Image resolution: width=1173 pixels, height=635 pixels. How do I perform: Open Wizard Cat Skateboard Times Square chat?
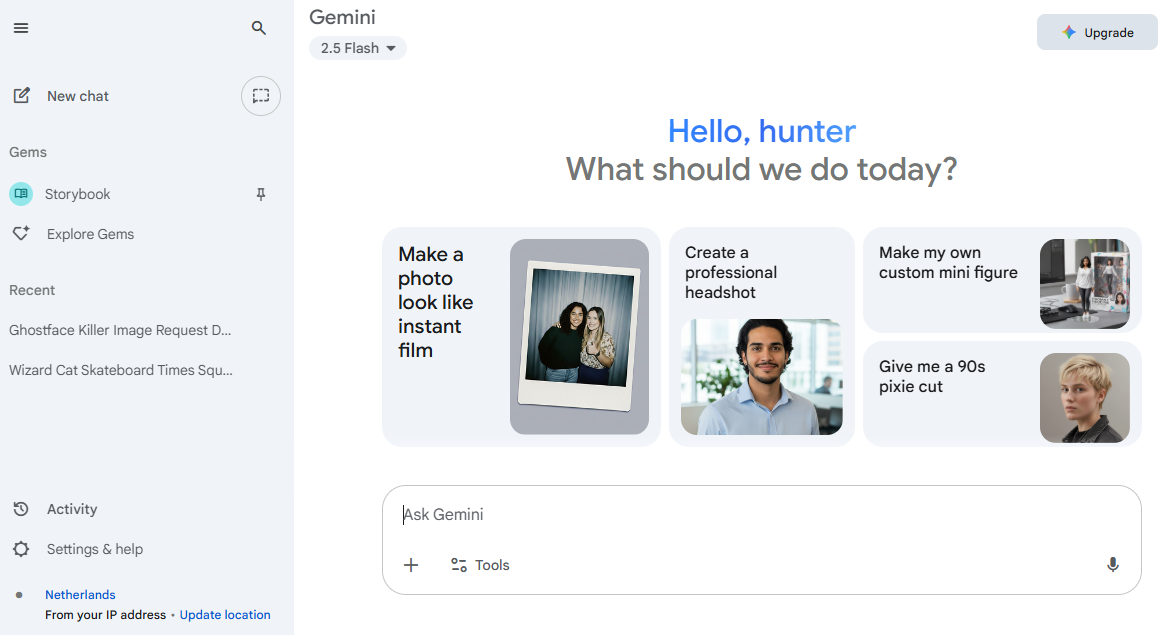coord(120,370)
